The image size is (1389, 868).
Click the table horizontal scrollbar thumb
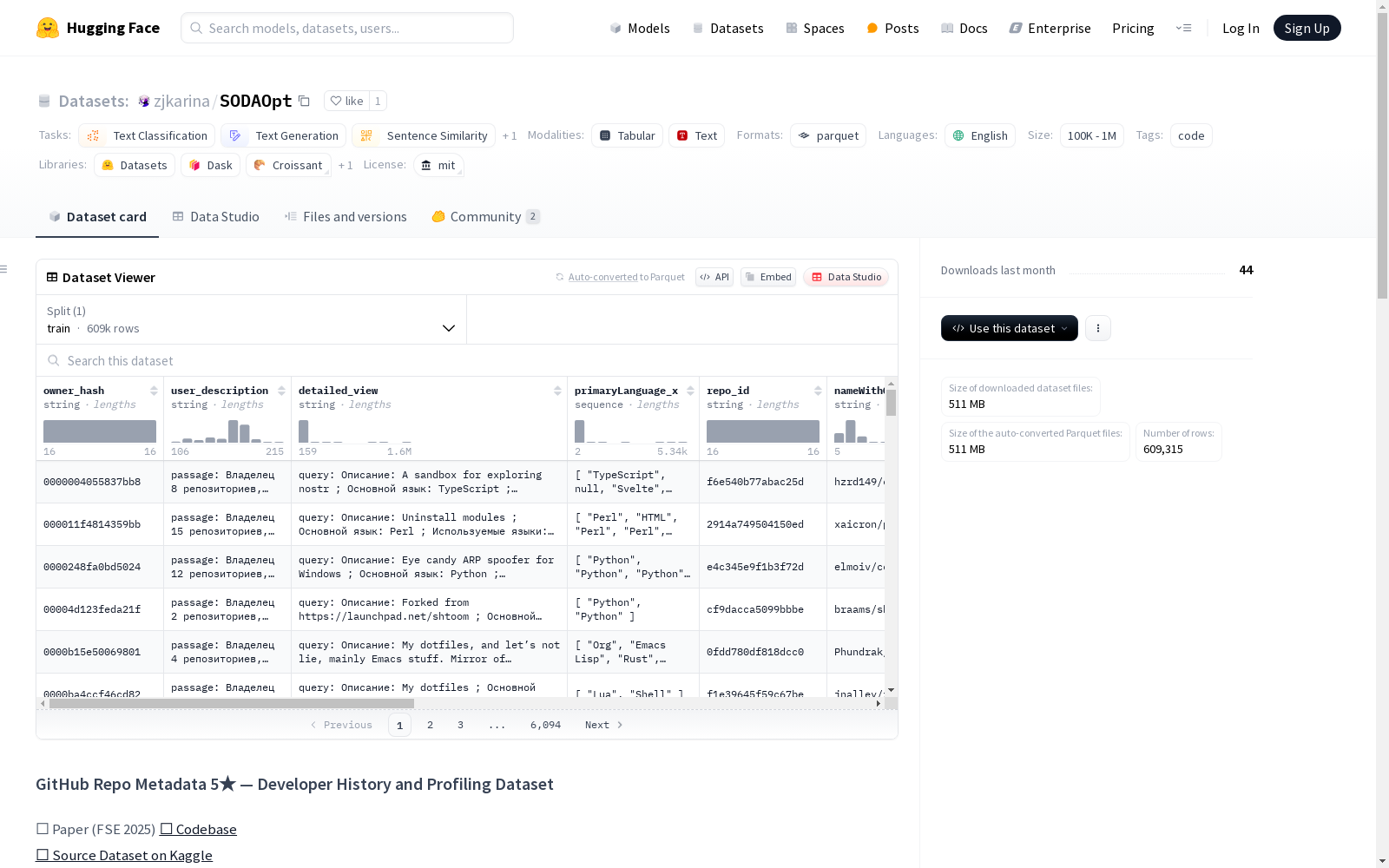point(232,704)
